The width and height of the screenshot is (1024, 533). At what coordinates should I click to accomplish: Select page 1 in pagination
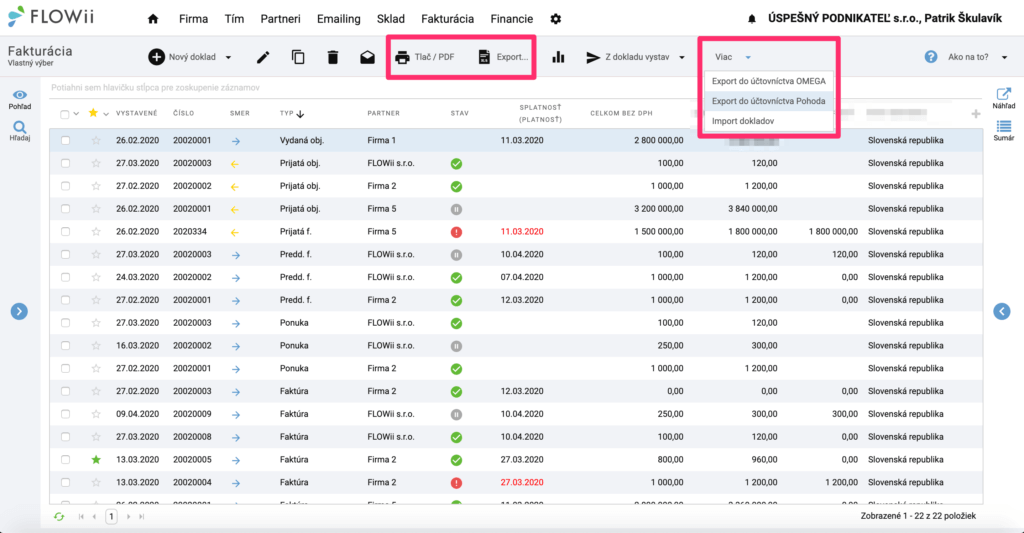[111, 517]
